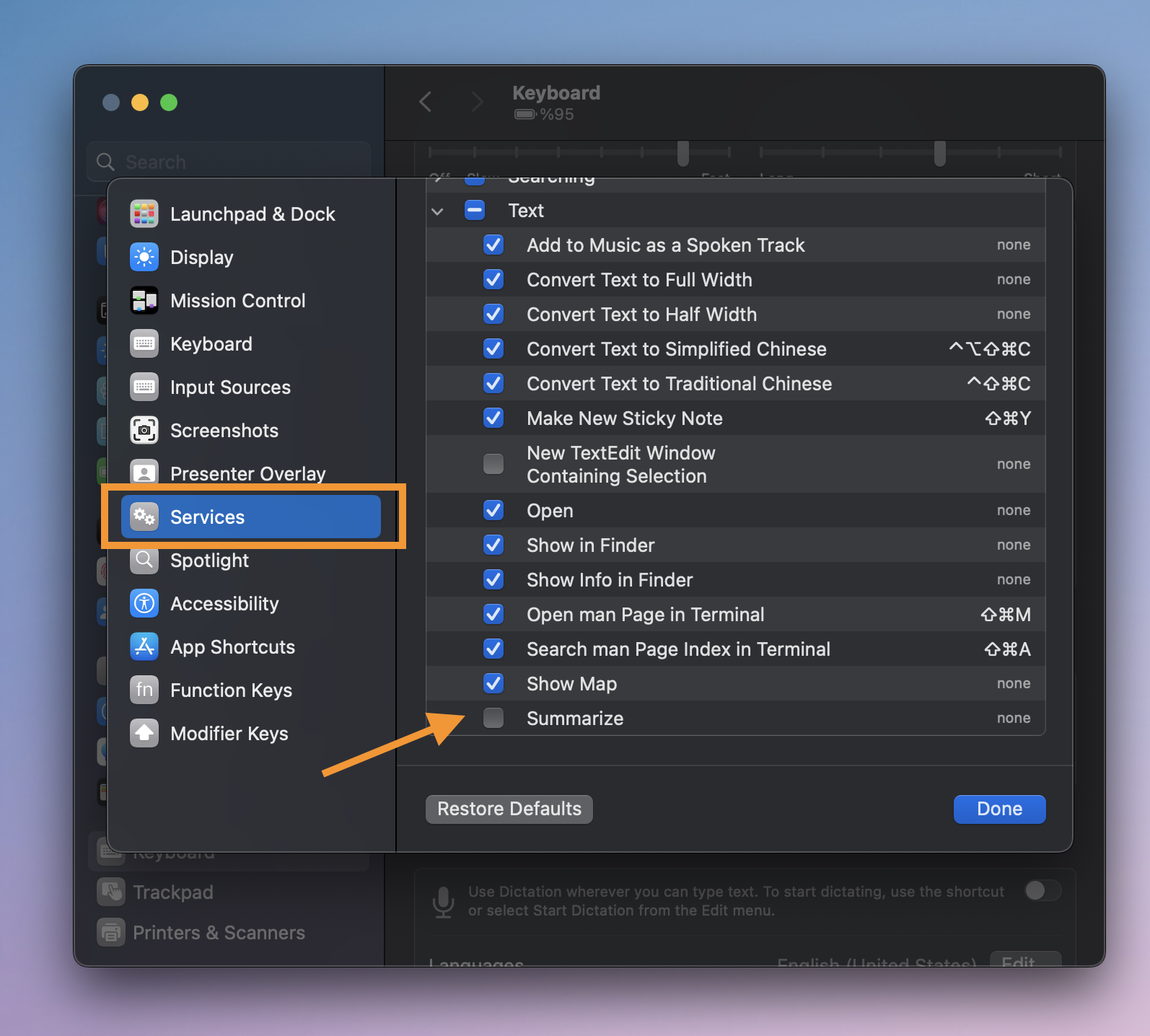
Task: Choose the Keyboard shortcuts category icon
Action: [144, 343]
